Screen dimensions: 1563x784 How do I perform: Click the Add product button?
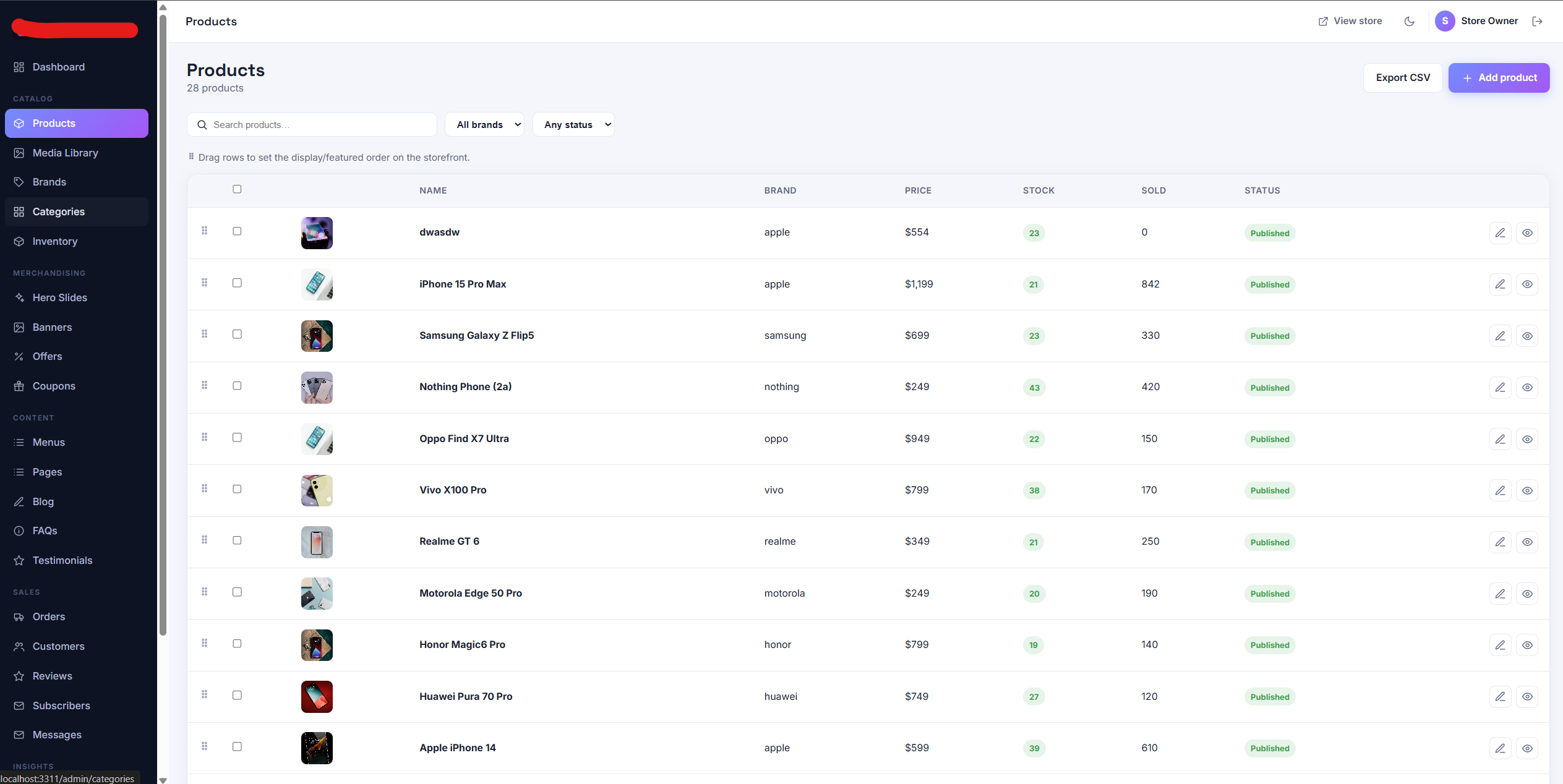pos(1499,78)
